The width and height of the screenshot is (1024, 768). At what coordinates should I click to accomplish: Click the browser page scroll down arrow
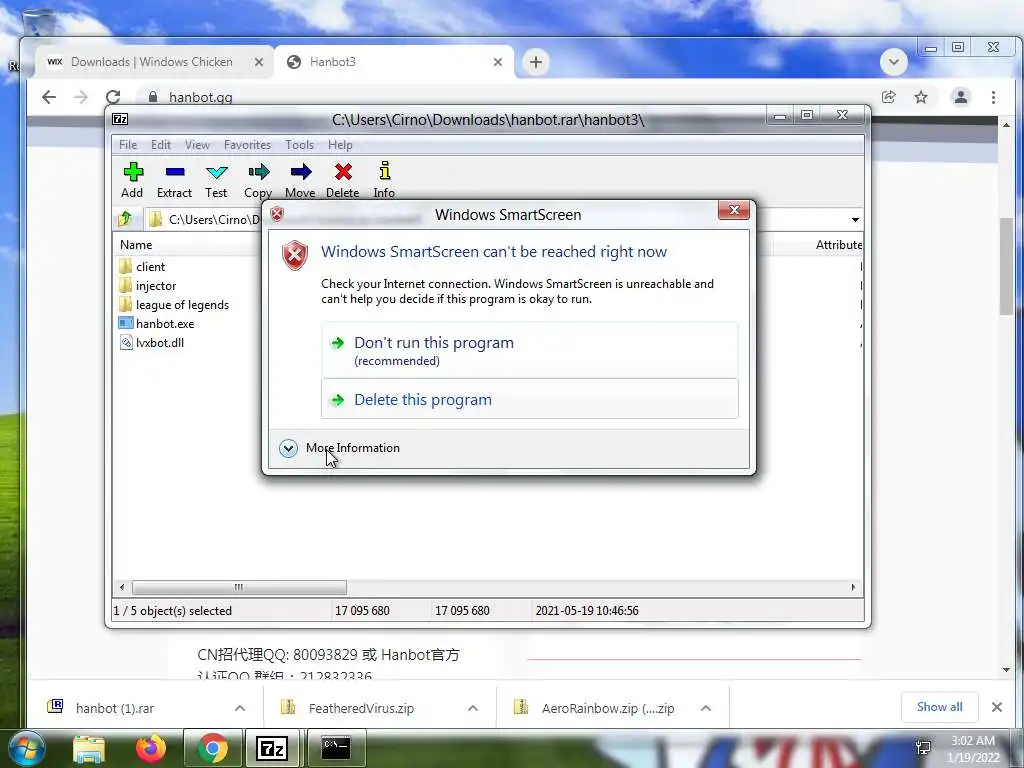(1006, 669)
